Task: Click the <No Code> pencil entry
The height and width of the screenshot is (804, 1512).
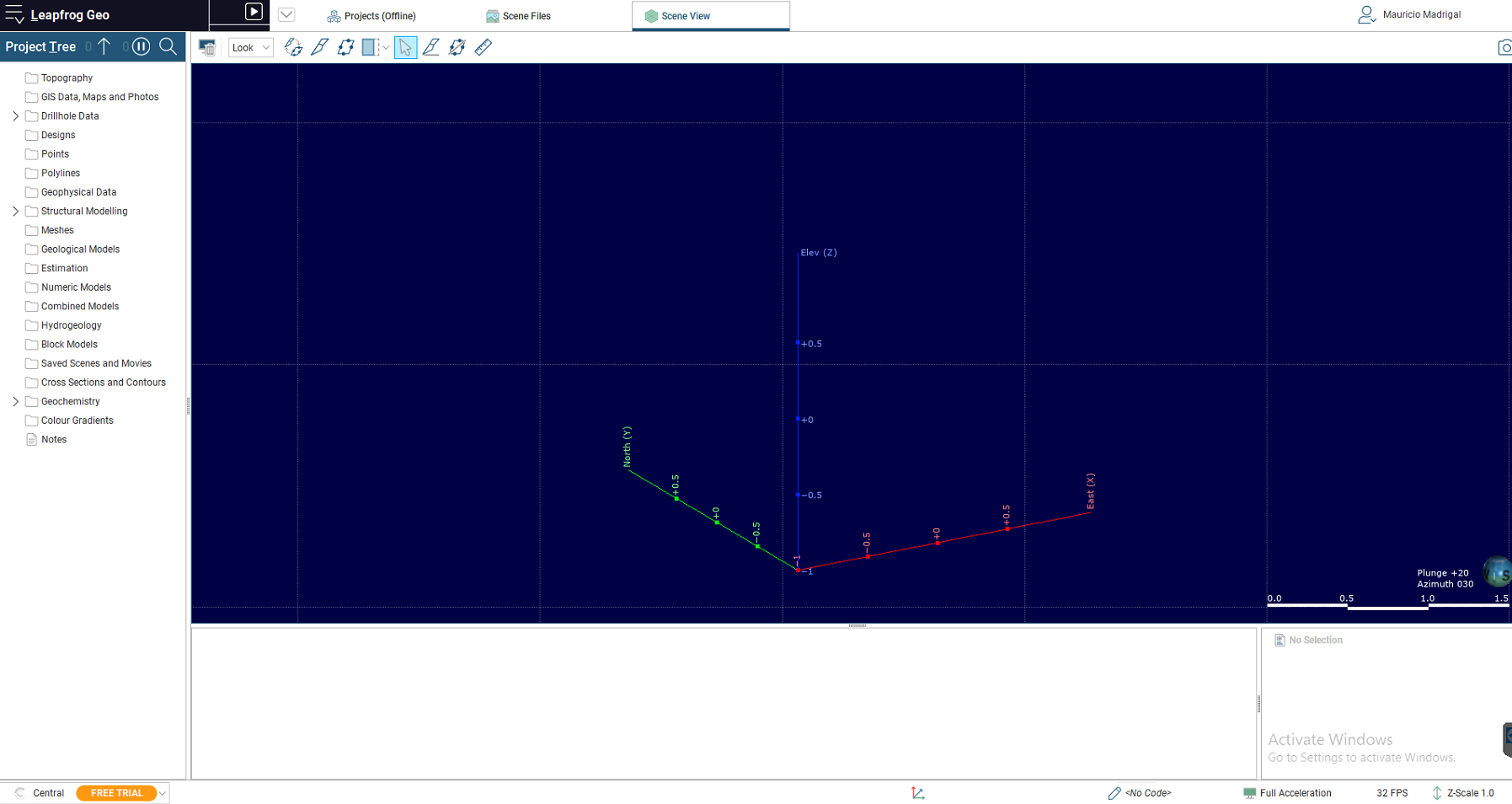Action: click(x=1140, y=793)
